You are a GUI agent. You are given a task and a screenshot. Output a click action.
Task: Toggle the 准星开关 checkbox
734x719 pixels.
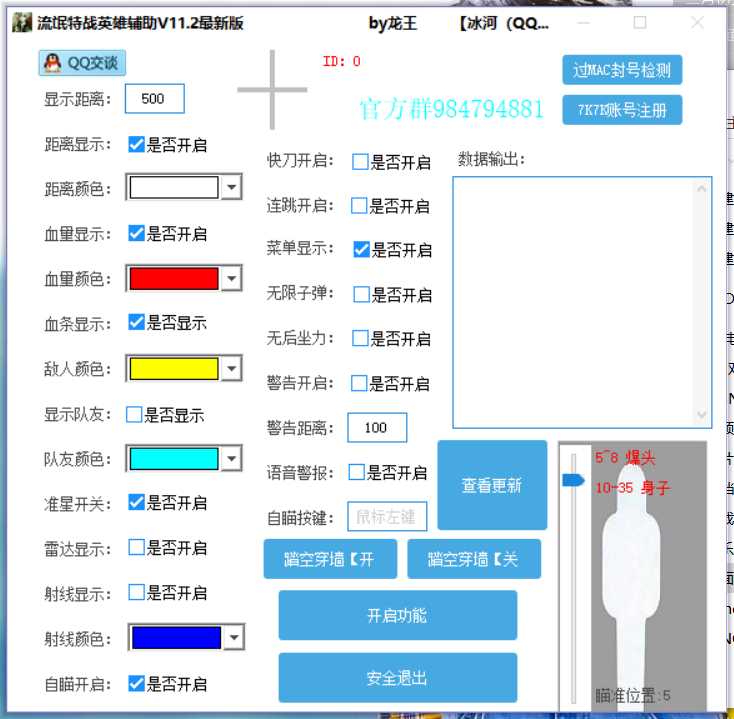[136, 502]
